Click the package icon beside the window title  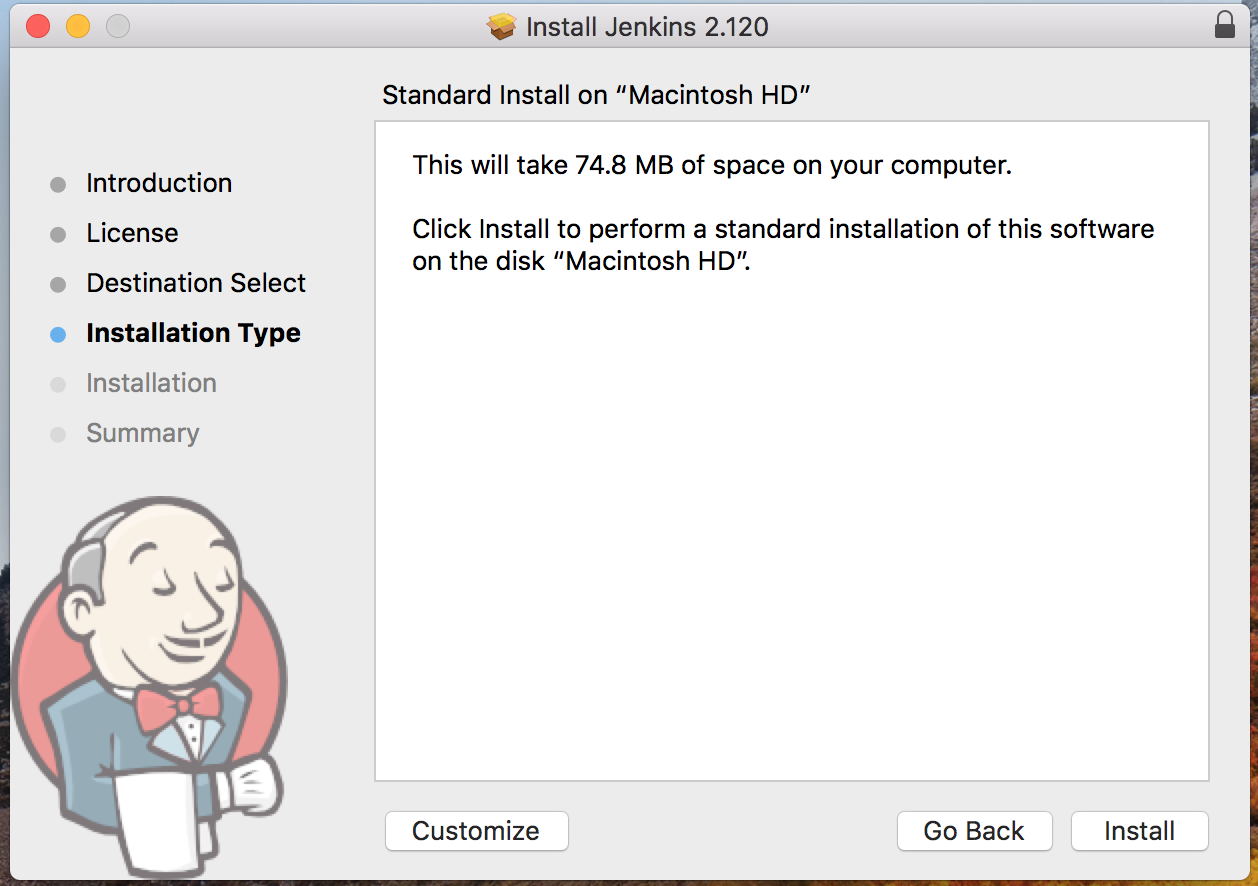[501, 26]
